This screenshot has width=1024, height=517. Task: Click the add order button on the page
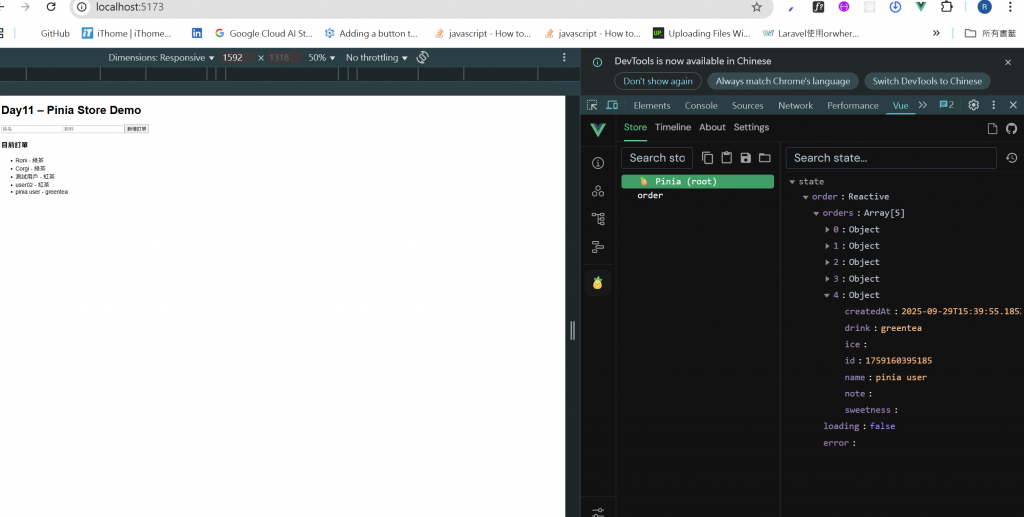coord(136,129)
